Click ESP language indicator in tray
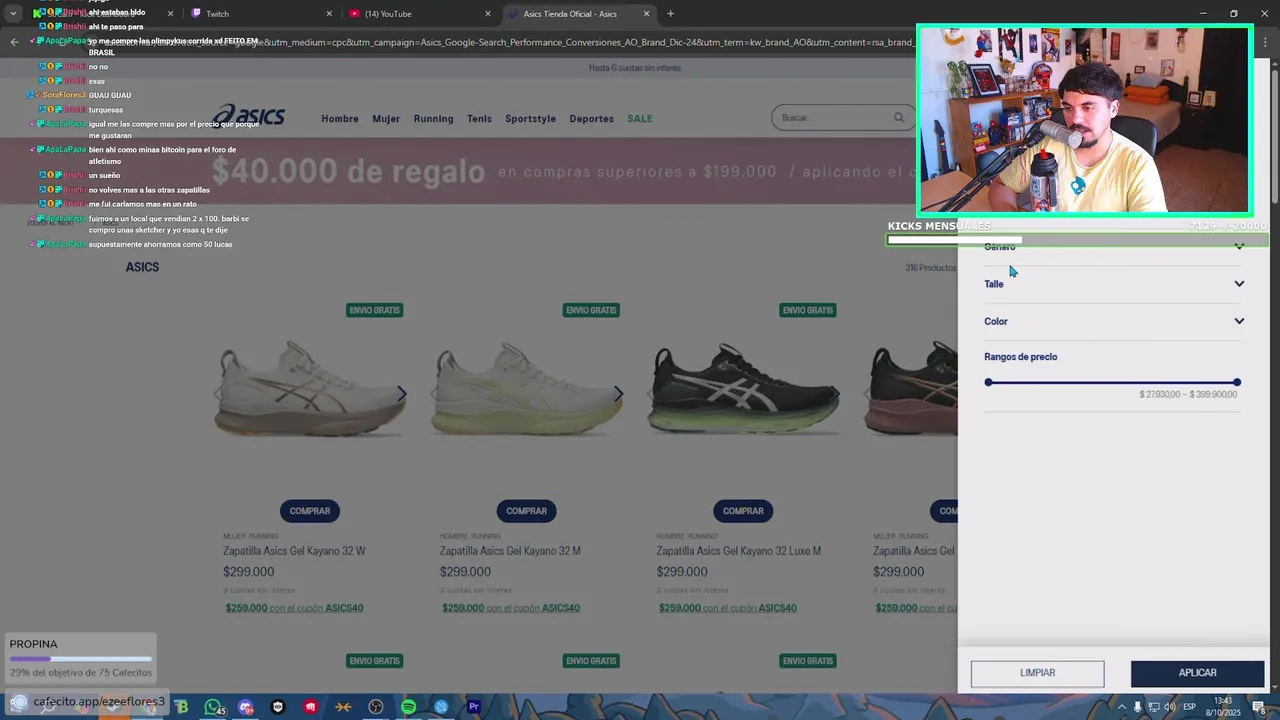 tap(1192, 707)
